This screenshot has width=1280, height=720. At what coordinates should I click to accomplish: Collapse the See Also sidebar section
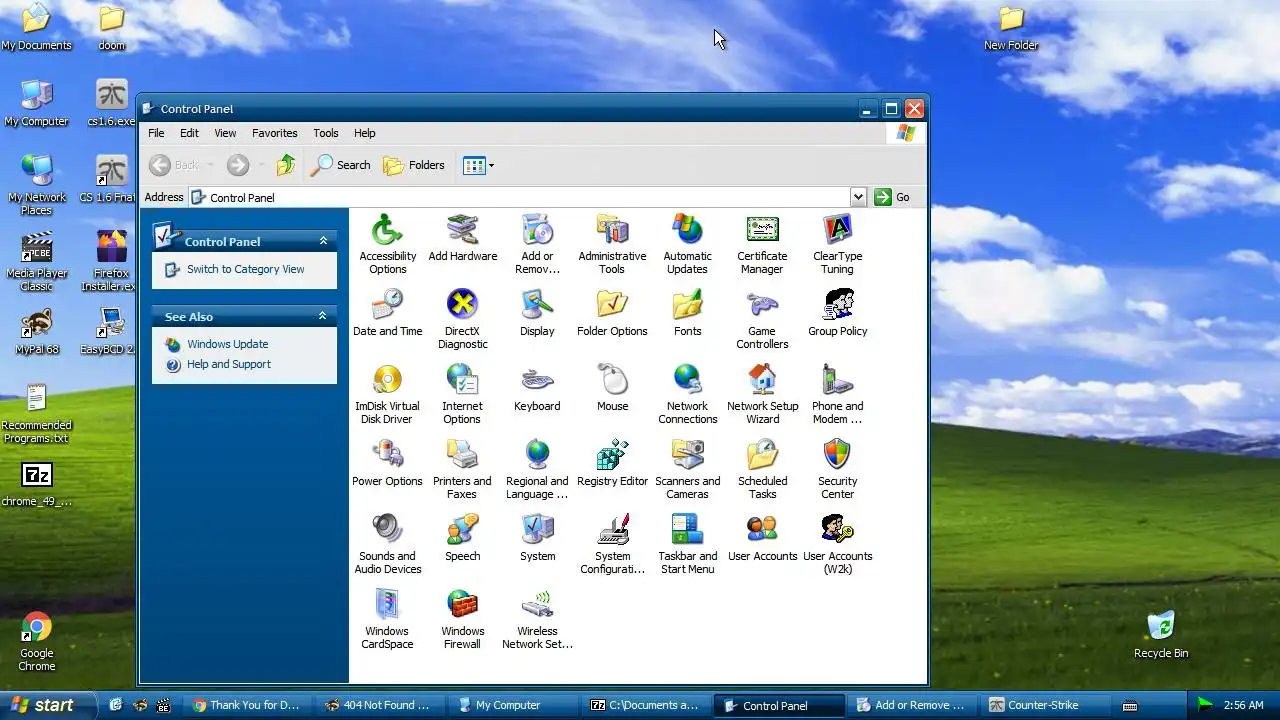[323, 316]
